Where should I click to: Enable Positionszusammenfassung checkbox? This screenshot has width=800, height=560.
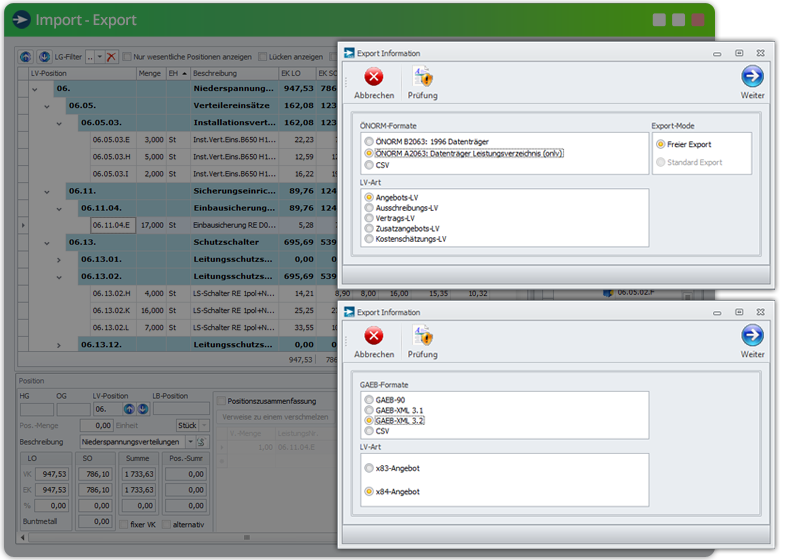221,401
